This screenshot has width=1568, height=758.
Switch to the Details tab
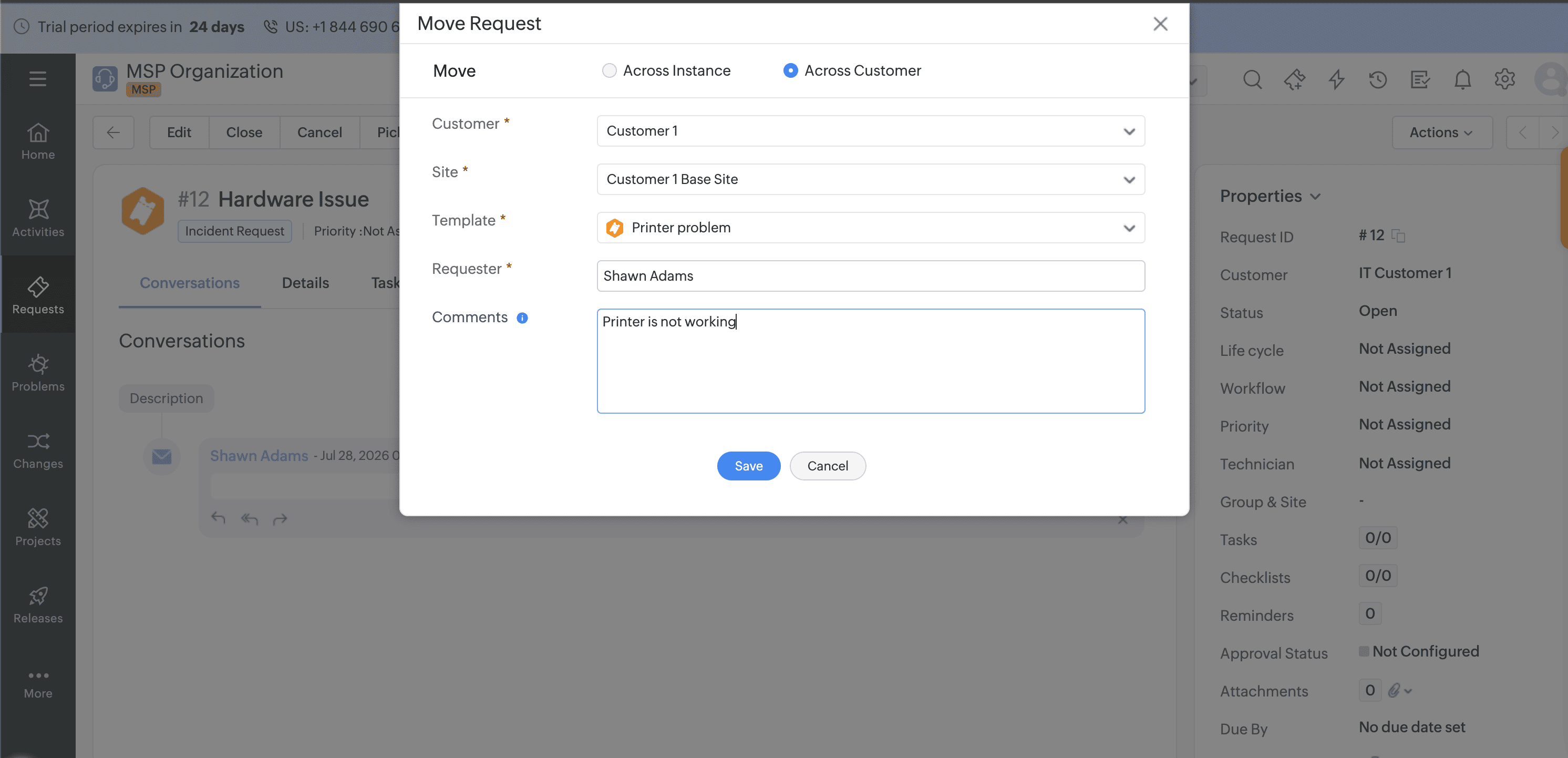305,282
